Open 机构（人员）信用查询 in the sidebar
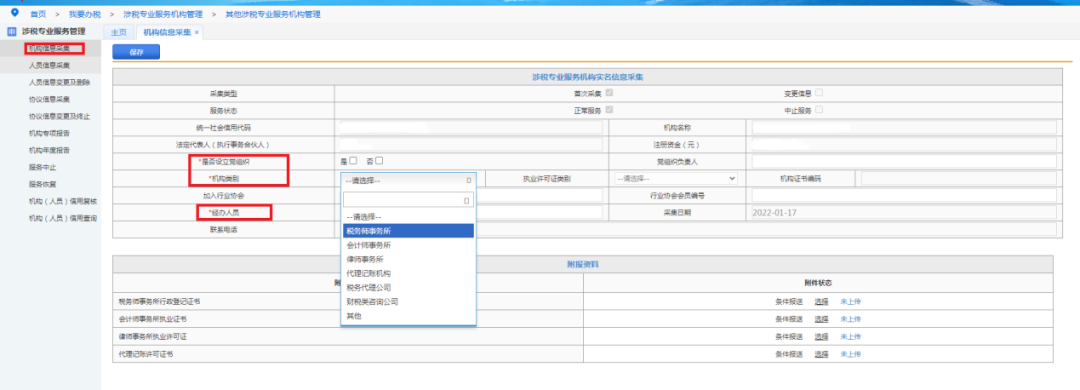Screen dimensions: 1080x390 (x=63, y=218)
